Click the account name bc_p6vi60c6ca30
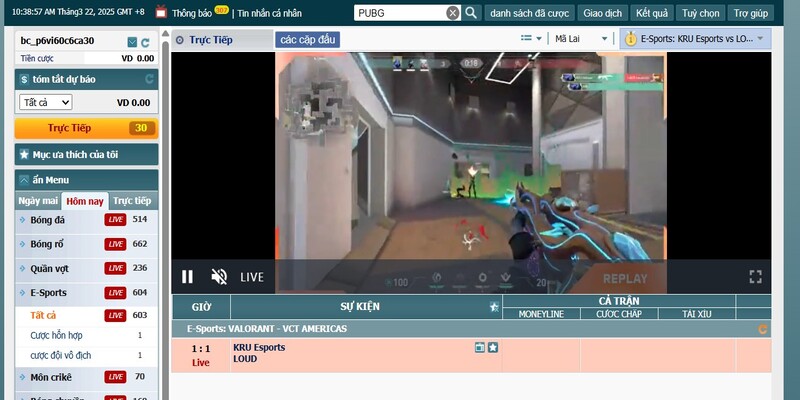Screen dimensions: 800x400 click(57, 41)
